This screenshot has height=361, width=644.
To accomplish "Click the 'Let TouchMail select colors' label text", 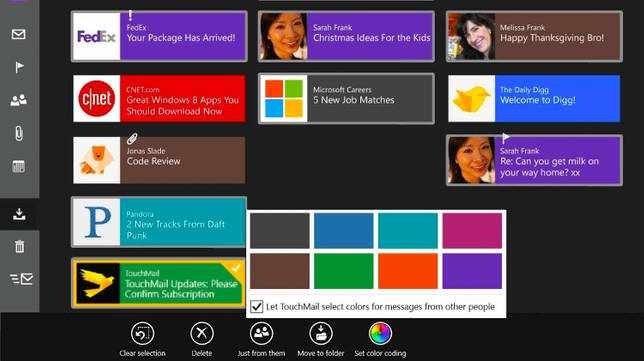I will pos(380,307).
